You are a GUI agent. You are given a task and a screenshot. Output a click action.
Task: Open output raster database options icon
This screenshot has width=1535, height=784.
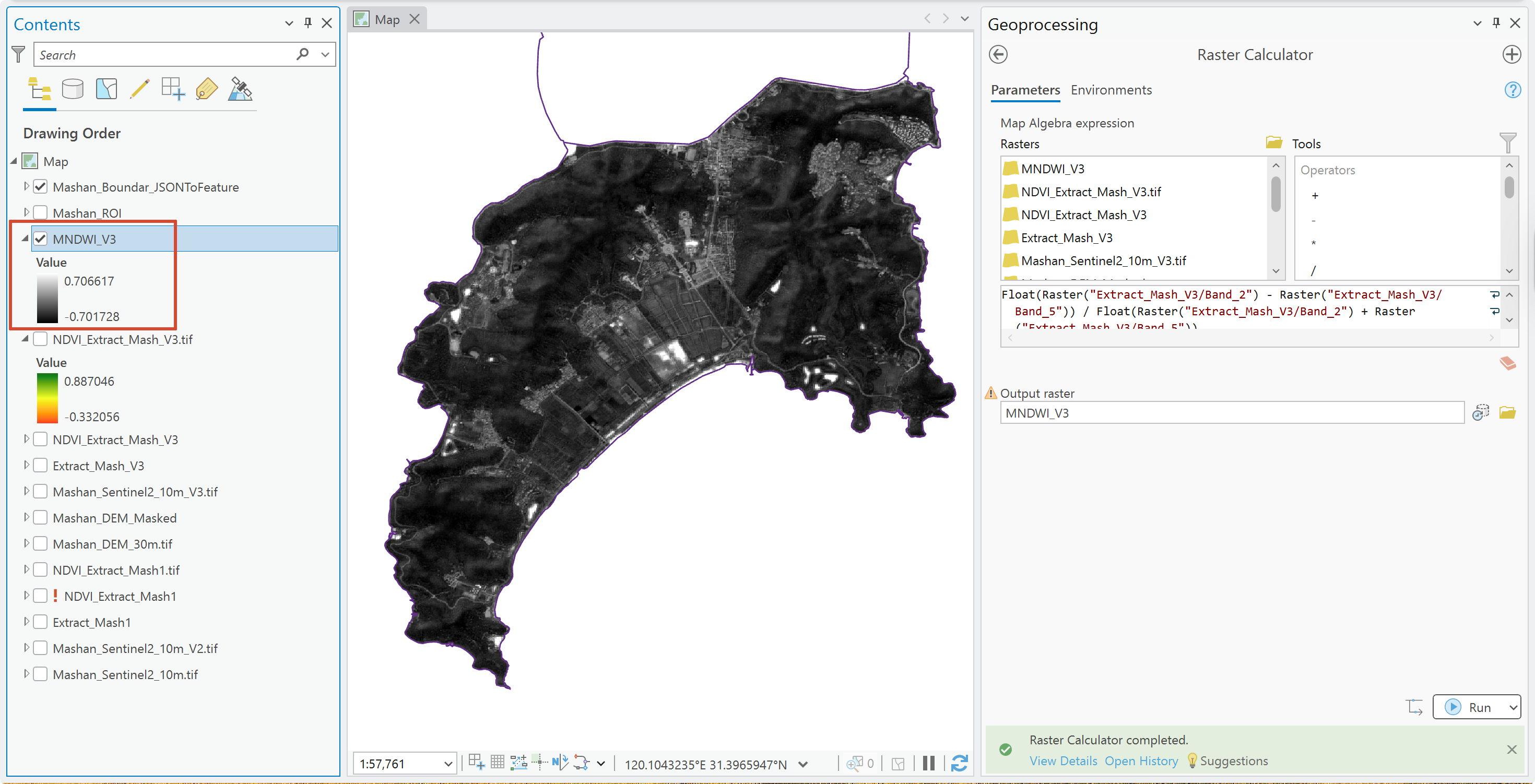(x=1480, y=412)
